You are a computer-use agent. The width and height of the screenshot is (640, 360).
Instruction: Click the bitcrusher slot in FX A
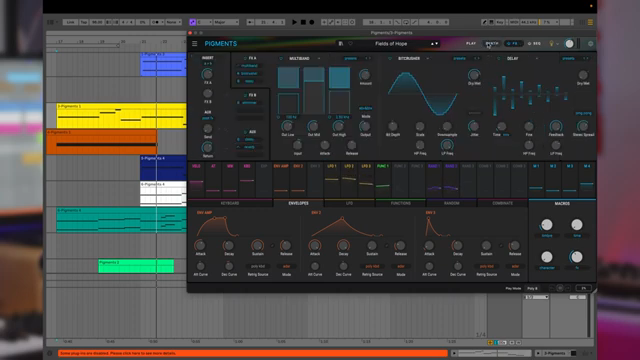pos(249,73)
